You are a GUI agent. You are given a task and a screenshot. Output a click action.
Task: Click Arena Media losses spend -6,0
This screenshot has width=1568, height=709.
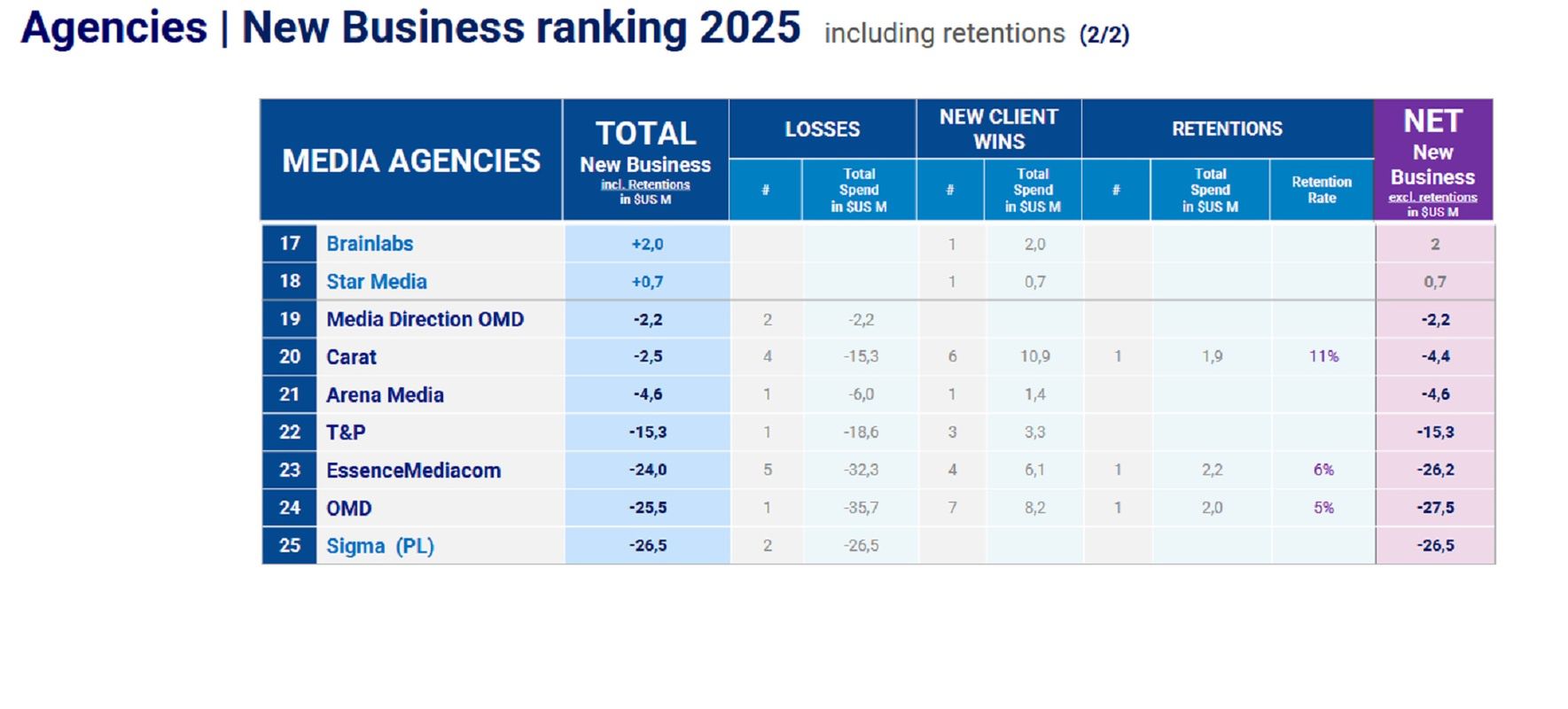coord(861,394)
